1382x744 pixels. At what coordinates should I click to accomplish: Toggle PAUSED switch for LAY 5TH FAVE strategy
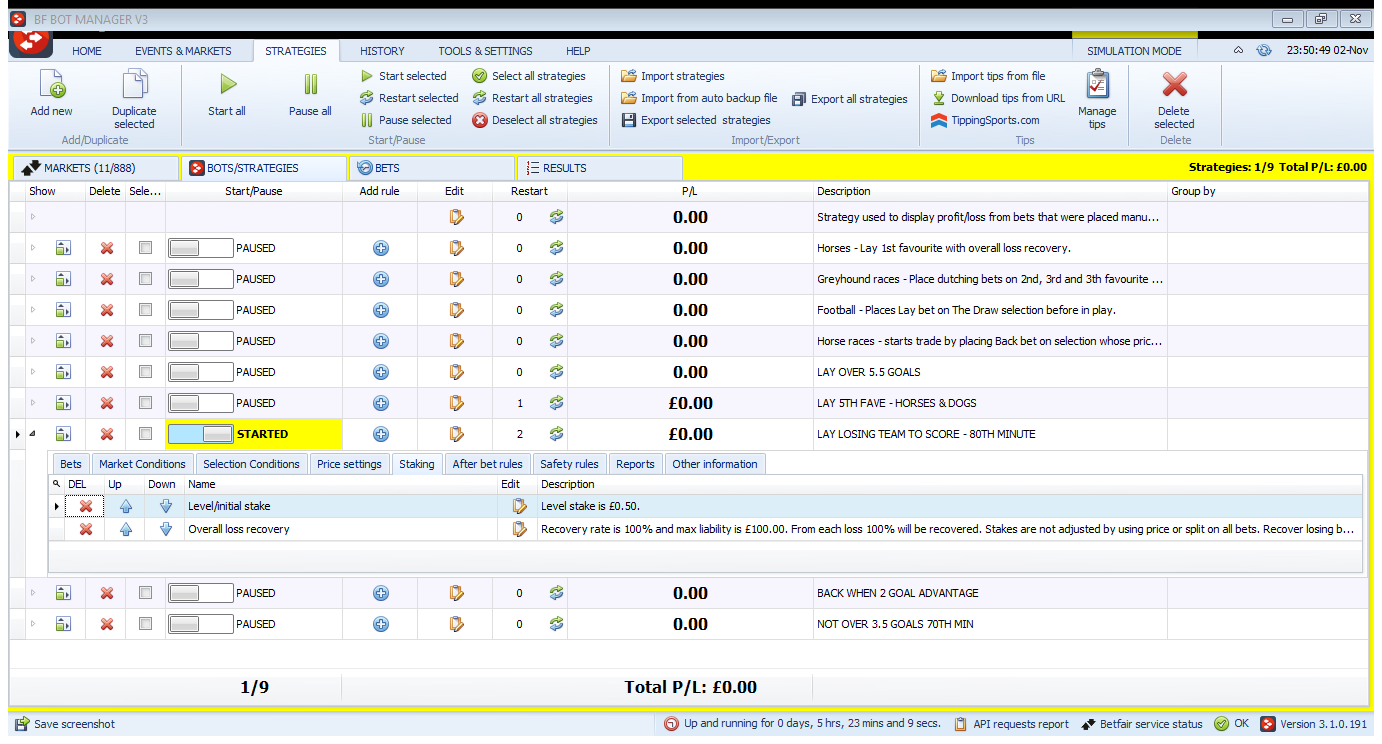pos(200,403)
